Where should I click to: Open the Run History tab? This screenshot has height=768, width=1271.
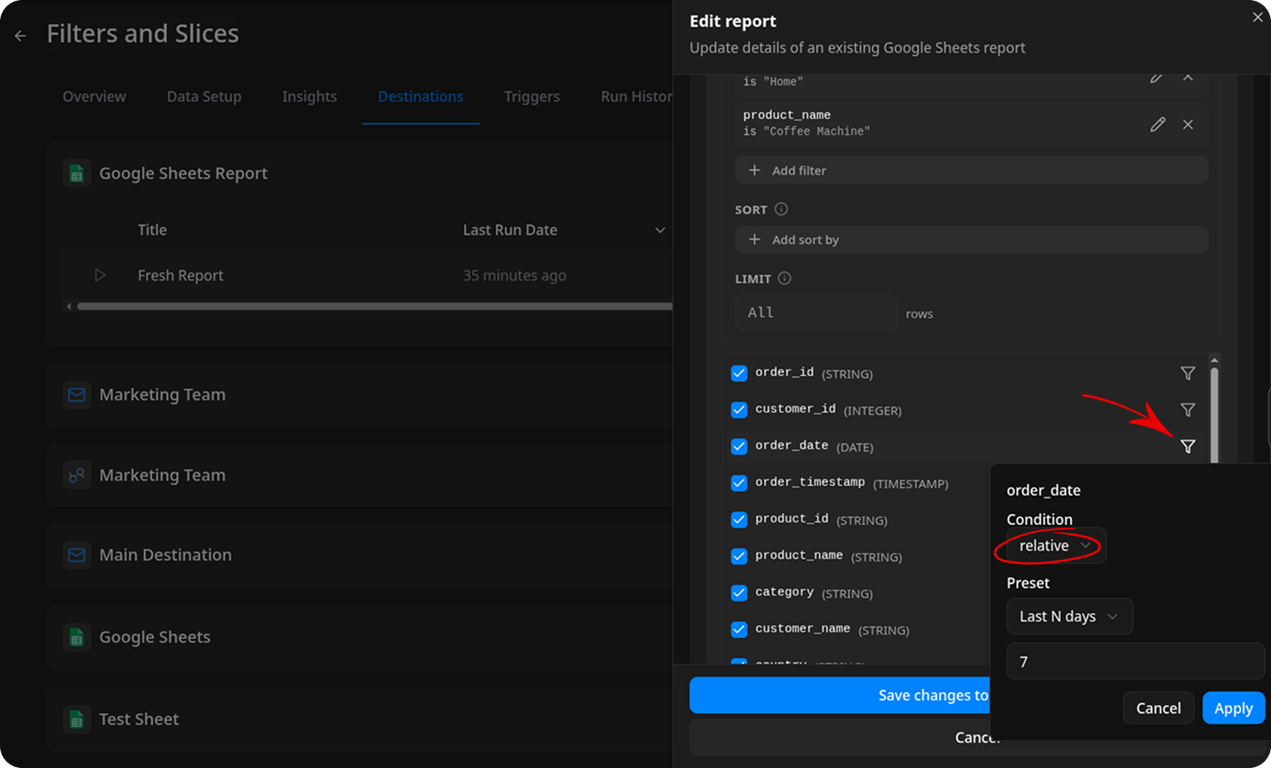[x=636, y=97]
